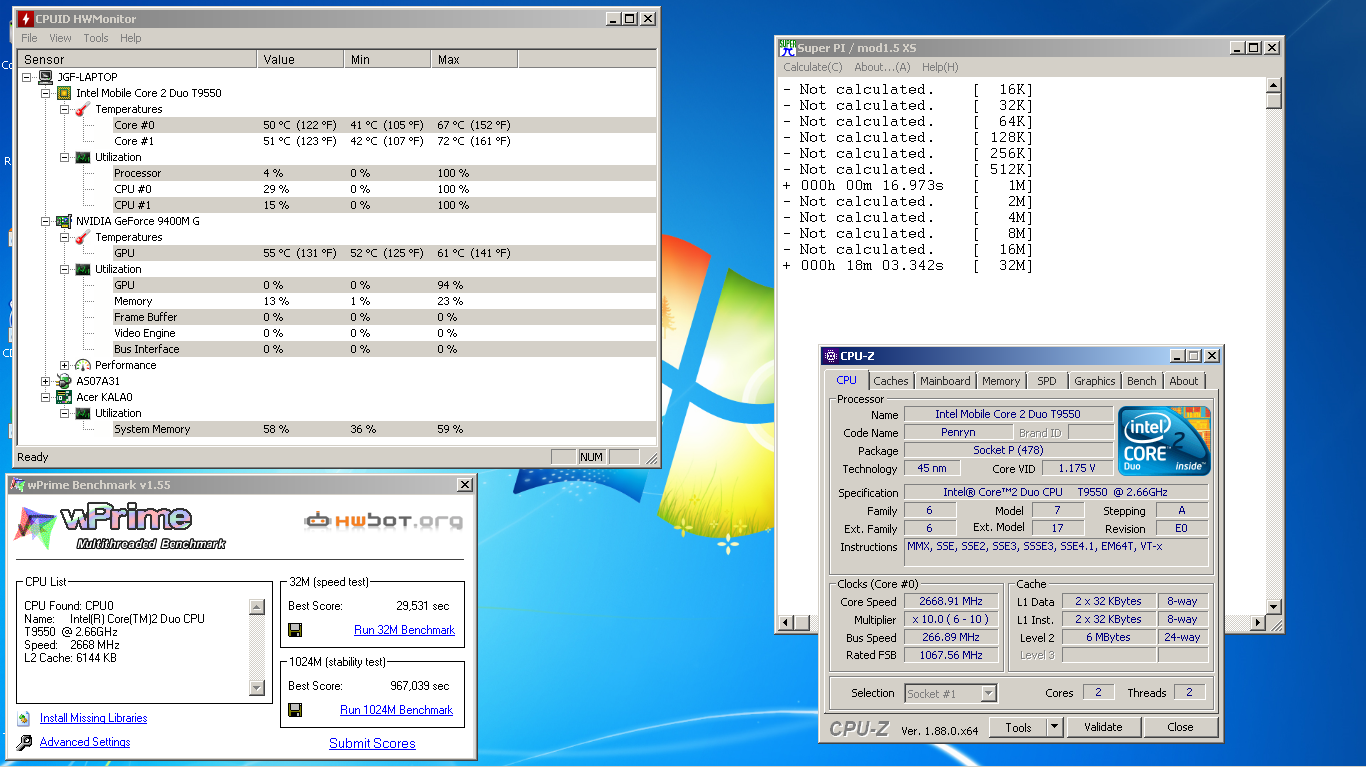Click the CPU List scroll up arrow
This screenshot has width=1366, height=768.
[x=257, y=606]
